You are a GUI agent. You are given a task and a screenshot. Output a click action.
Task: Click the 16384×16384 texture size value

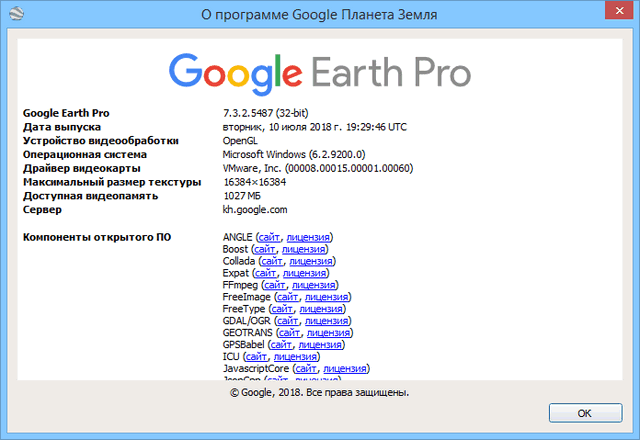click(x=255, y=182)
